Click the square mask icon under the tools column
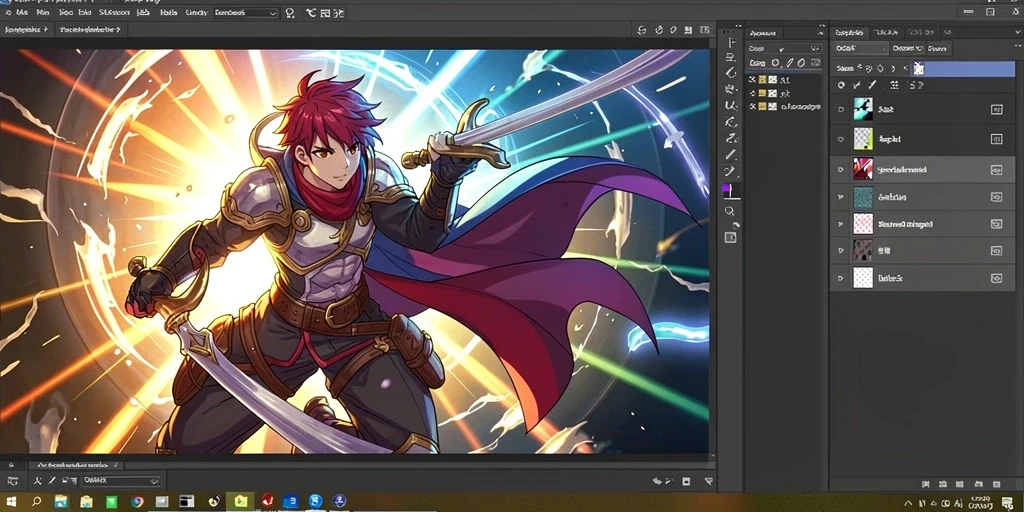1024x512 pixels. pos(730,238)
